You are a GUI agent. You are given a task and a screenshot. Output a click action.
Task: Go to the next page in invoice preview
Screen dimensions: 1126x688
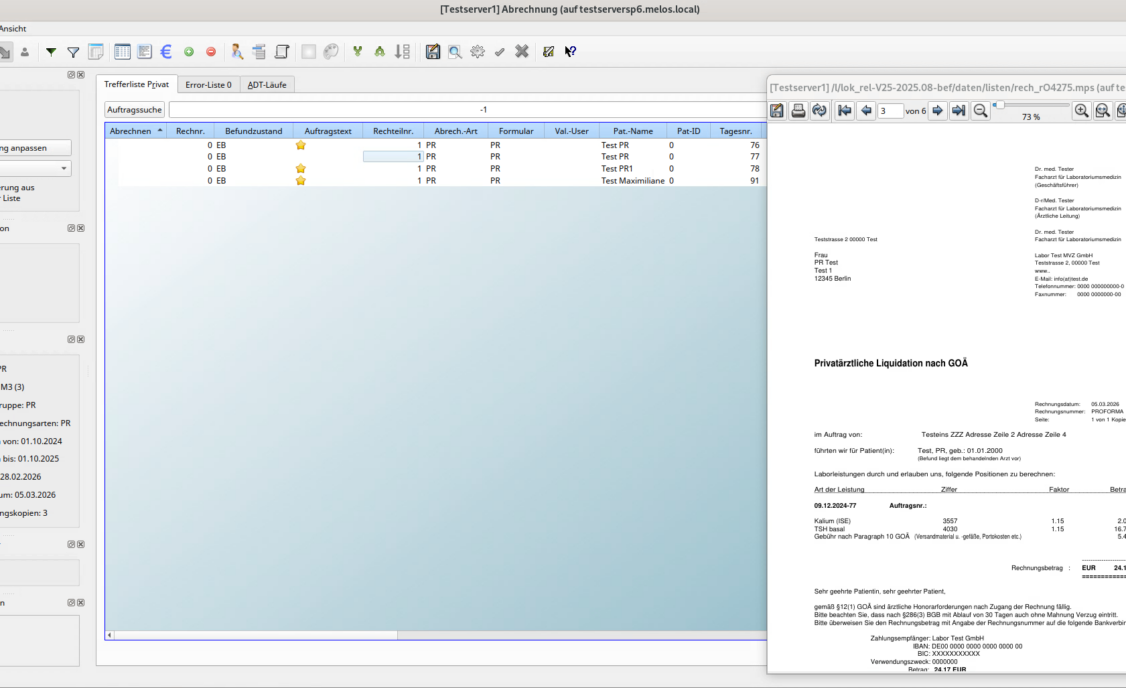point(939,111)
